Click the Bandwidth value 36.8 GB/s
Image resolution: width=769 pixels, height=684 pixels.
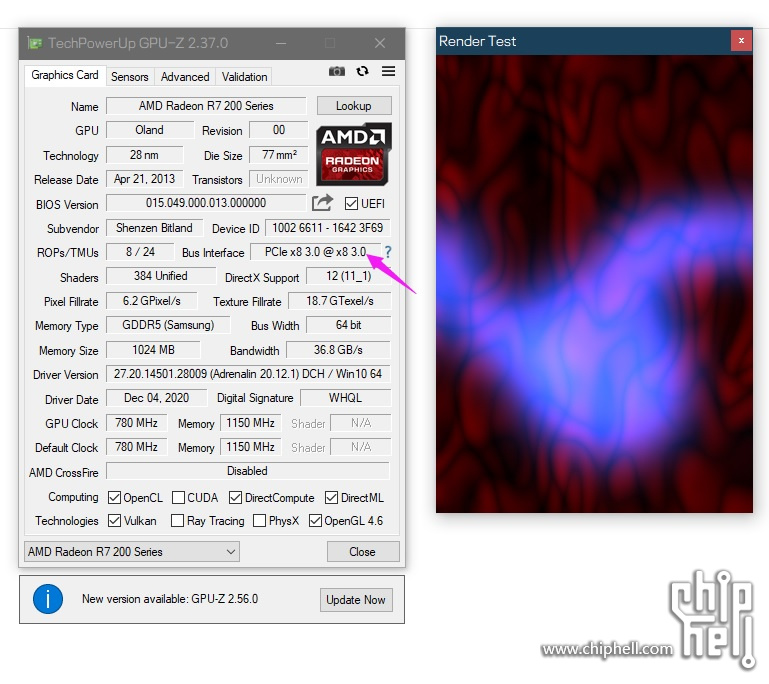pos(338,350)
